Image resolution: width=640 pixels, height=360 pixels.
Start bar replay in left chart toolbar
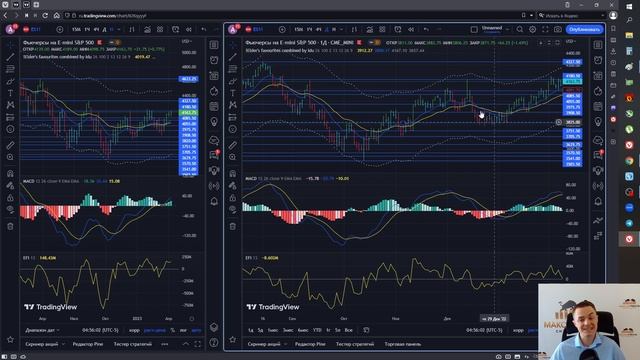[x=189, y=29]
